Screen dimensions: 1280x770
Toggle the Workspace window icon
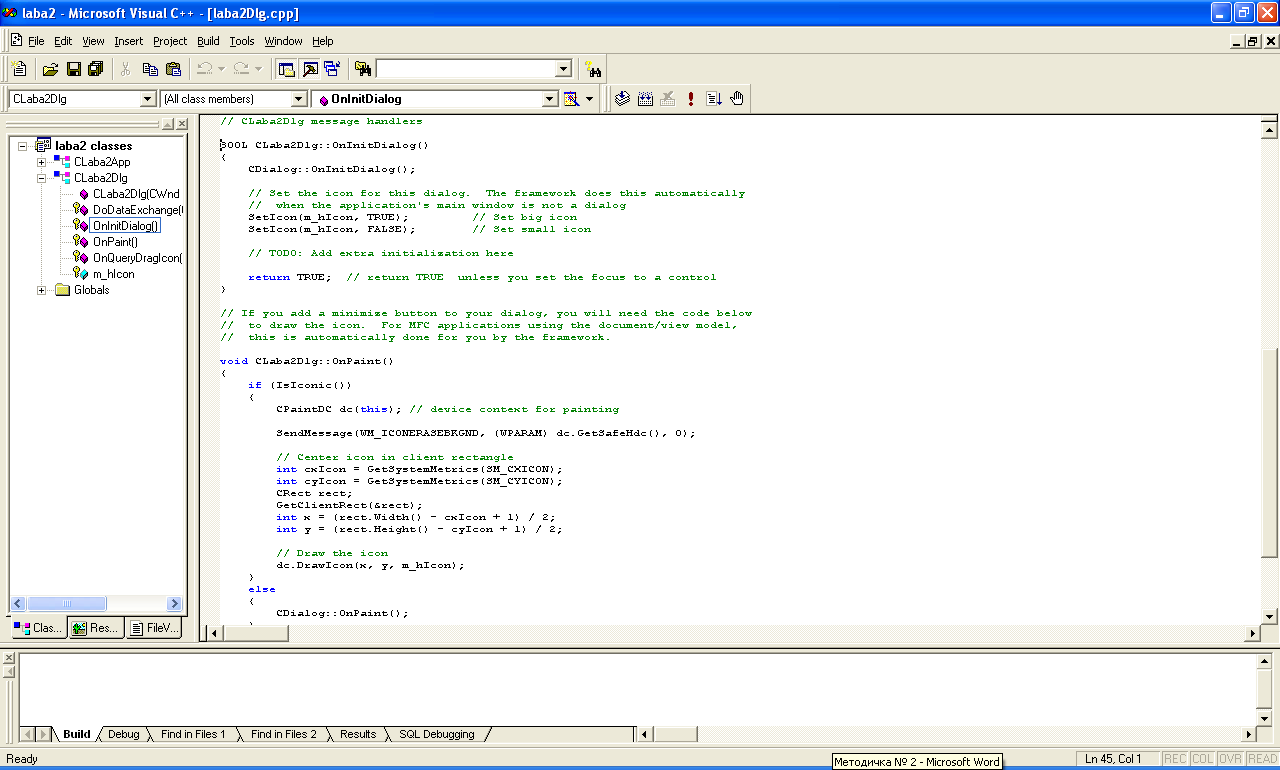(x=286, y=69)
